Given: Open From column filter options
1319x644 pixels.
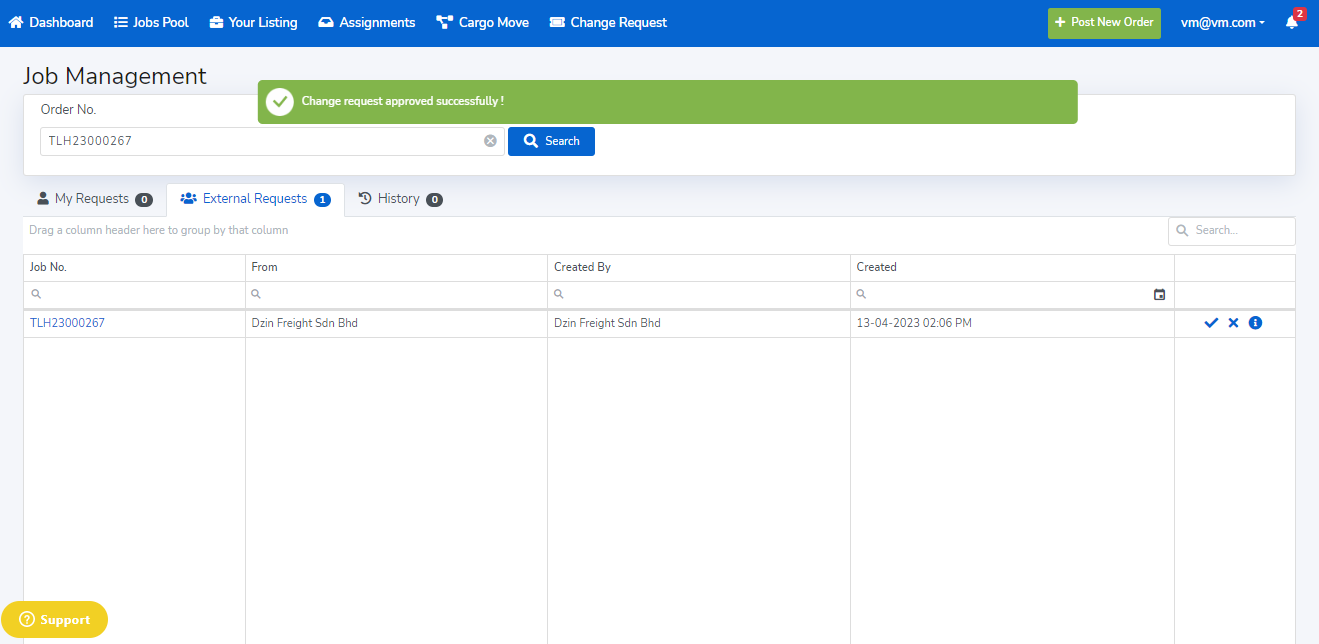Looking at the screenshot, I should click(256, 295).
